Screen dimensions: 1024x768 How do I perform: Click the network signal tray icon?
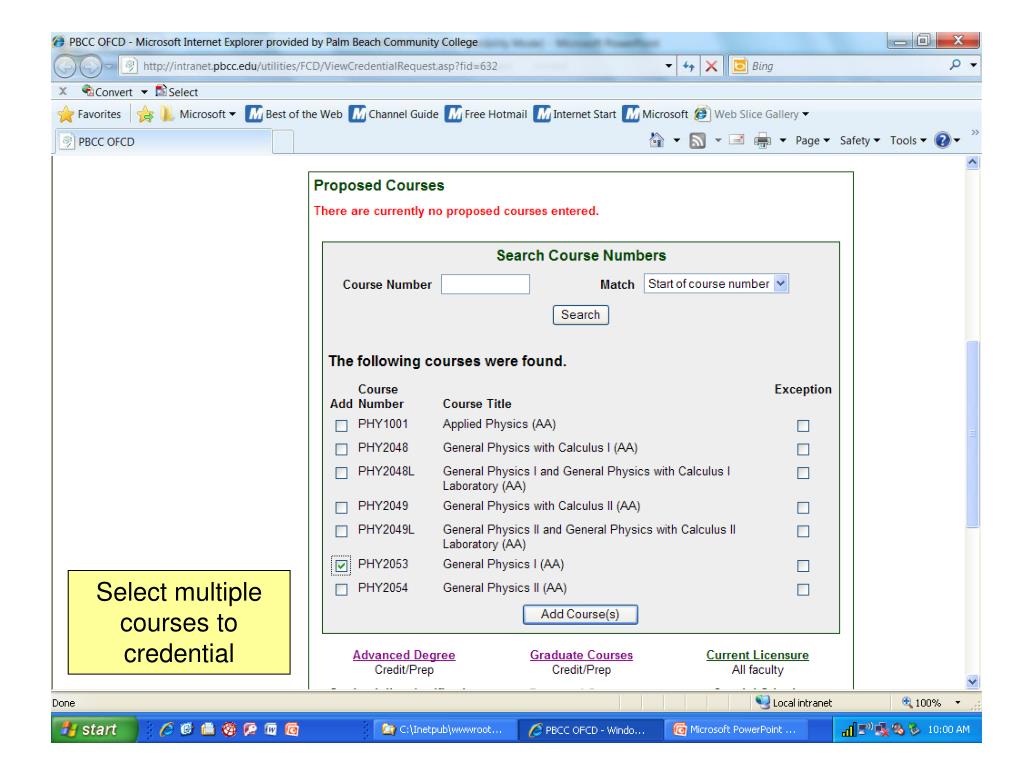[848, 730]
